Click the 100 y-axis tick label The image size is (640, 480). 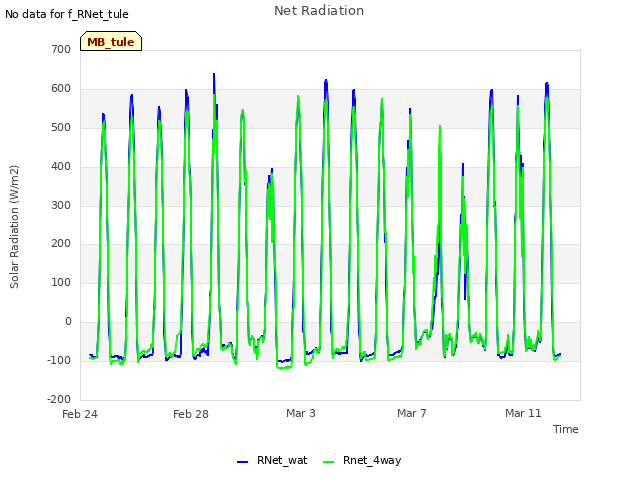pos(61,282)
